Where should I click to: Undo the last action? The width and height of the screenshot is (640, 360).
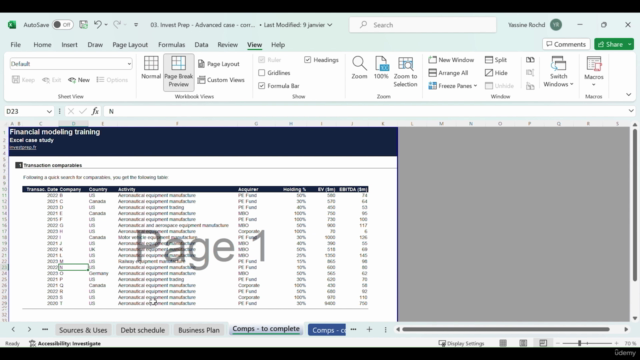click(x=97, y=24)
